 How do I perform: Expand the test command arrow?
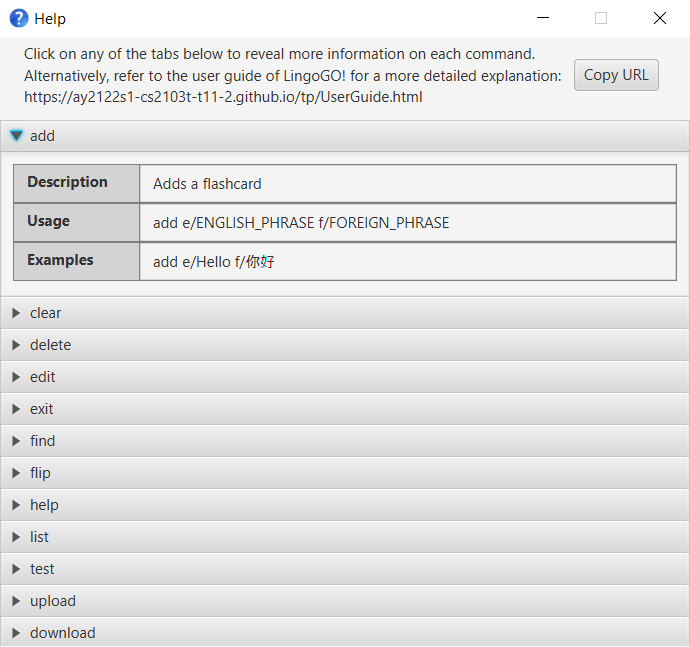16,569
